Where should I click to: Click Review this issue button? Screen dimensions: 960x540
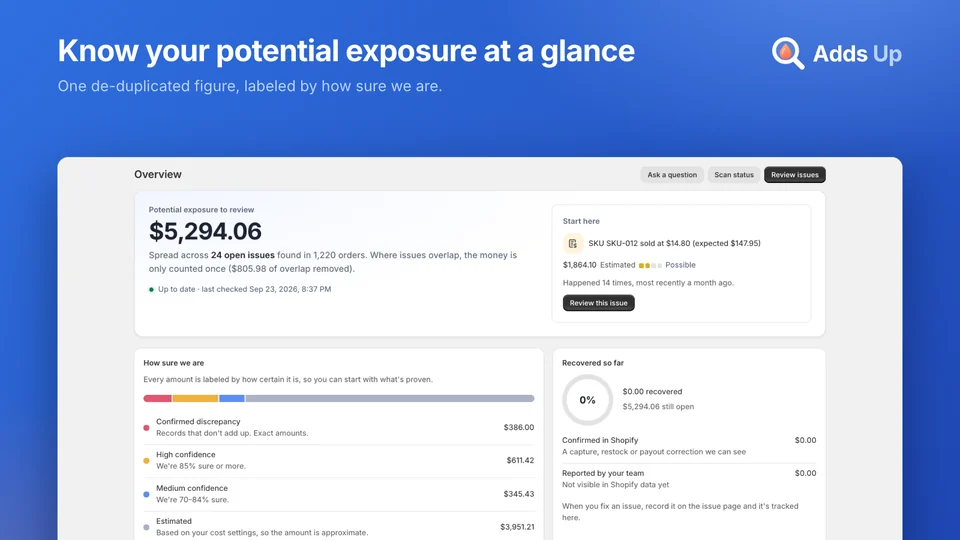[x=598, y=303]
